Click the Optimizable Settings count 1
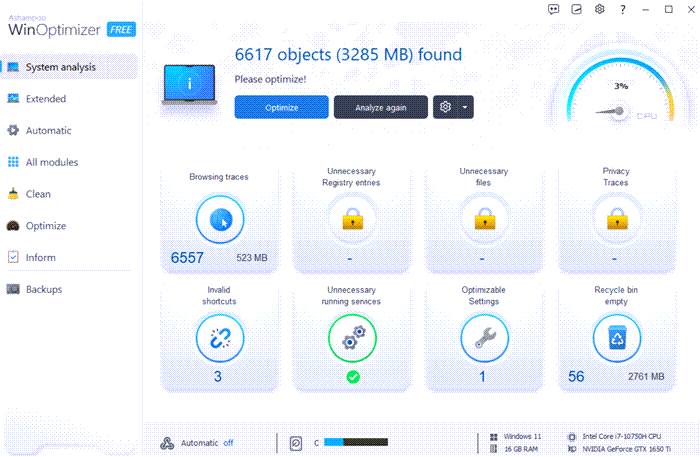The image size is (700, 457). (x=482, y=376)
